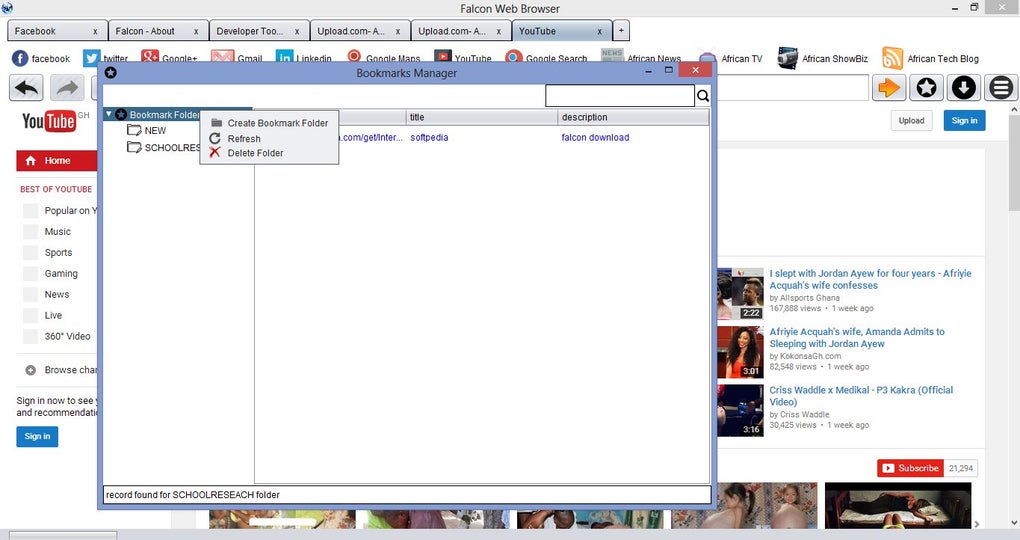Open the video about sleeping with Jordan Ayew for four years
The width and height of the screenshot is (1020, 540).
870,279
